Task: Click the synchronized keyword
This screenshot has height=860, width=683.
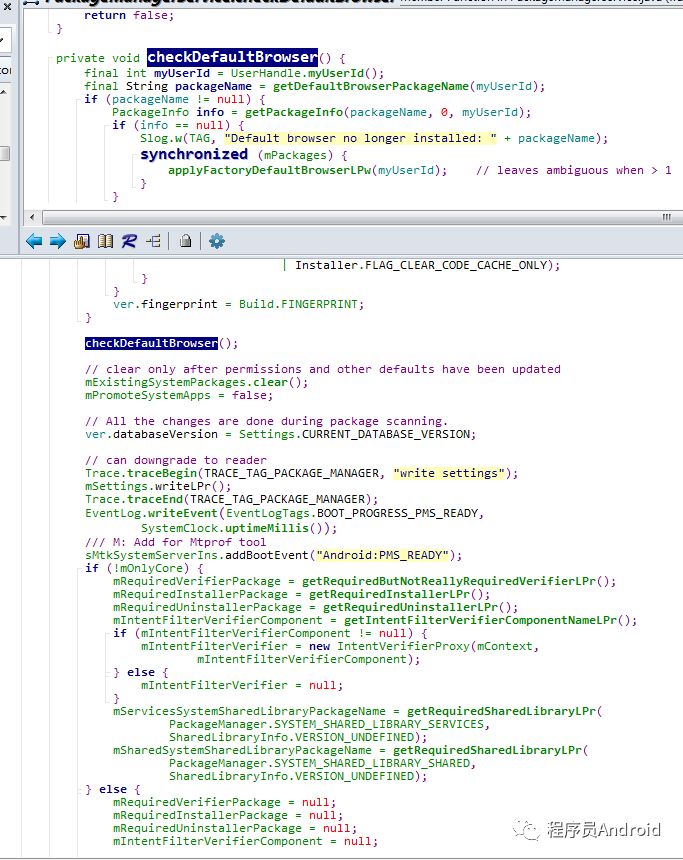Action: point(194,155)
